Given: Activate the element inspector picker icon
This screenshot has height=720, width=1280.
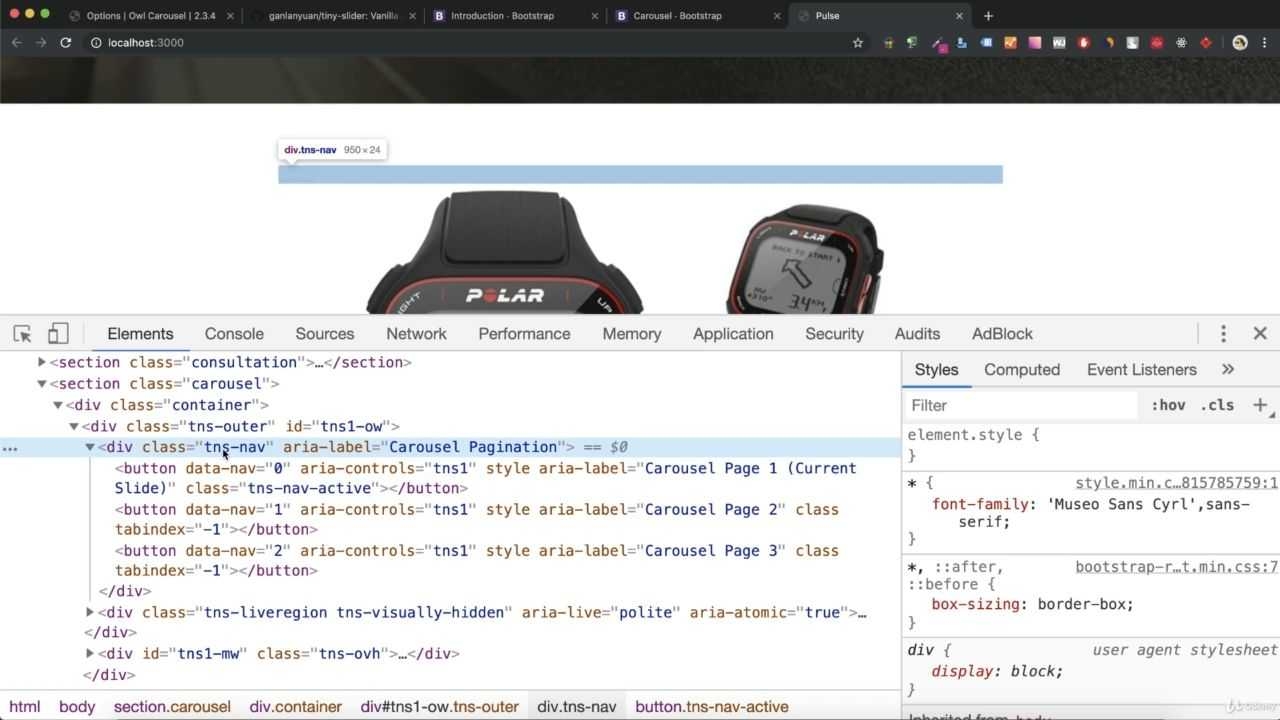Looking at the screenshot, I should [x=22, y=334].
